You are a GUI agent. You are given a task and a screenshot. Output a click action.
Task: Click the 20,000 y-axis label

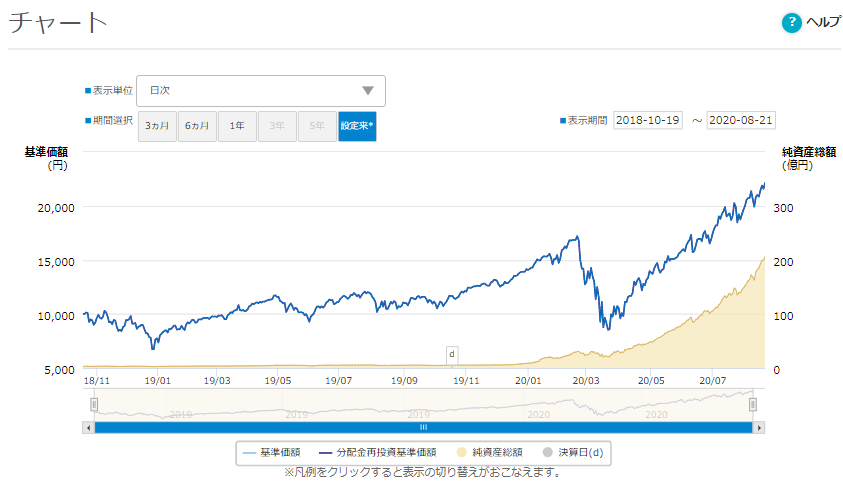click(x=56, y=208)
